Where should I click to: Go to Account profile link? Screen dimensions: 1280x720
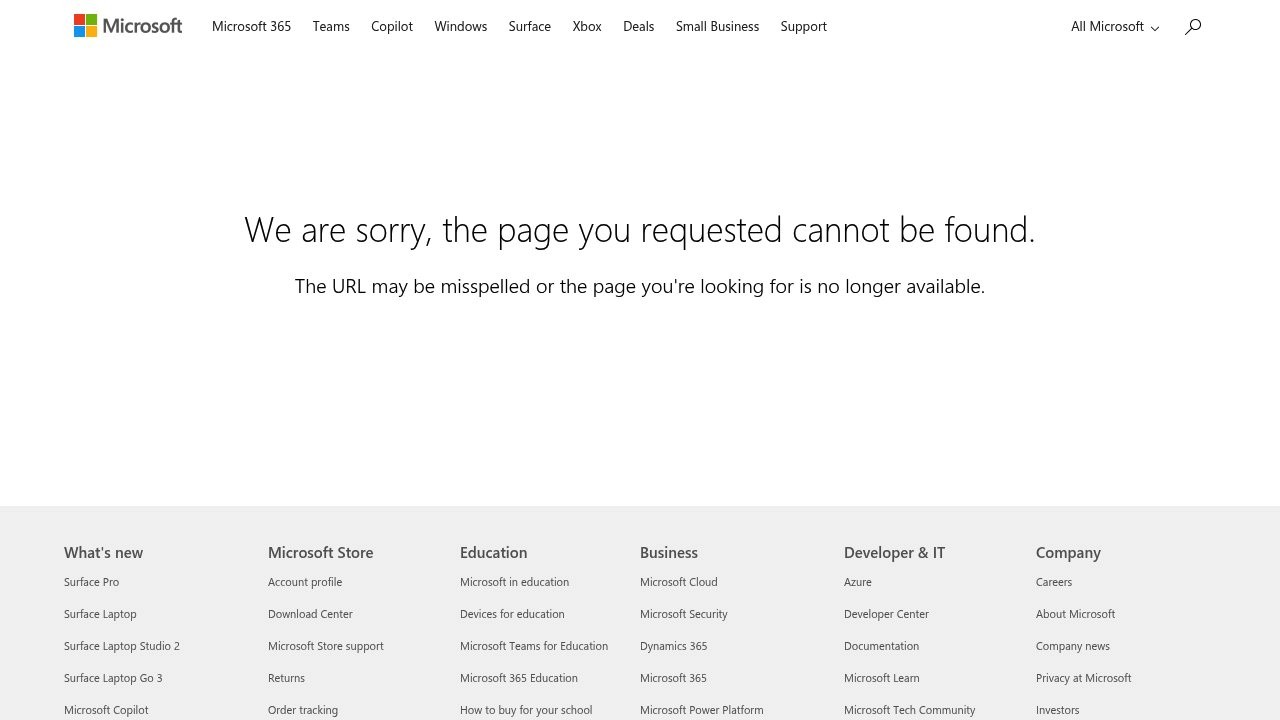point(305,582)
